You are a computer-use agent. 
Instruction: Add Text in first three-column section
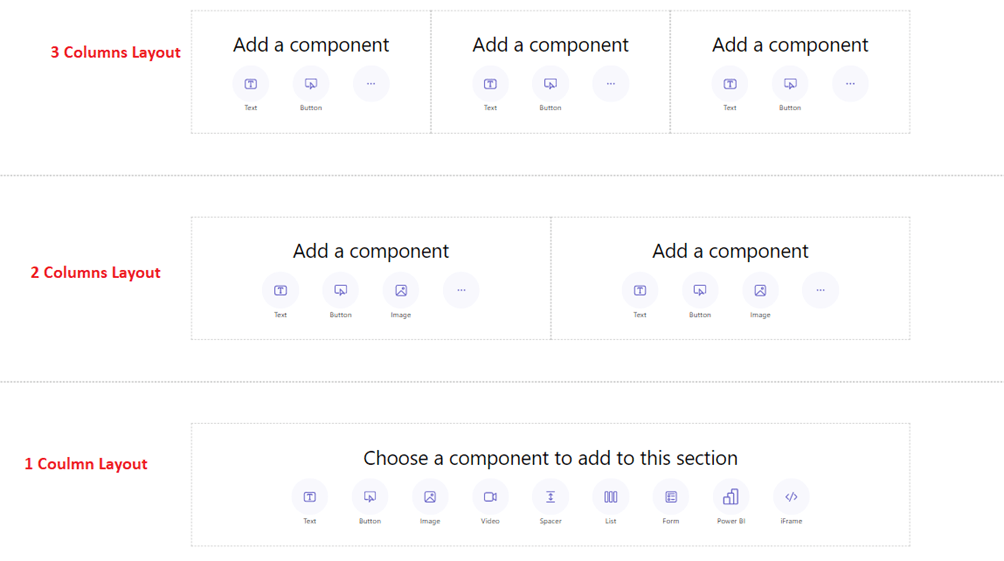tap(251, 84)
